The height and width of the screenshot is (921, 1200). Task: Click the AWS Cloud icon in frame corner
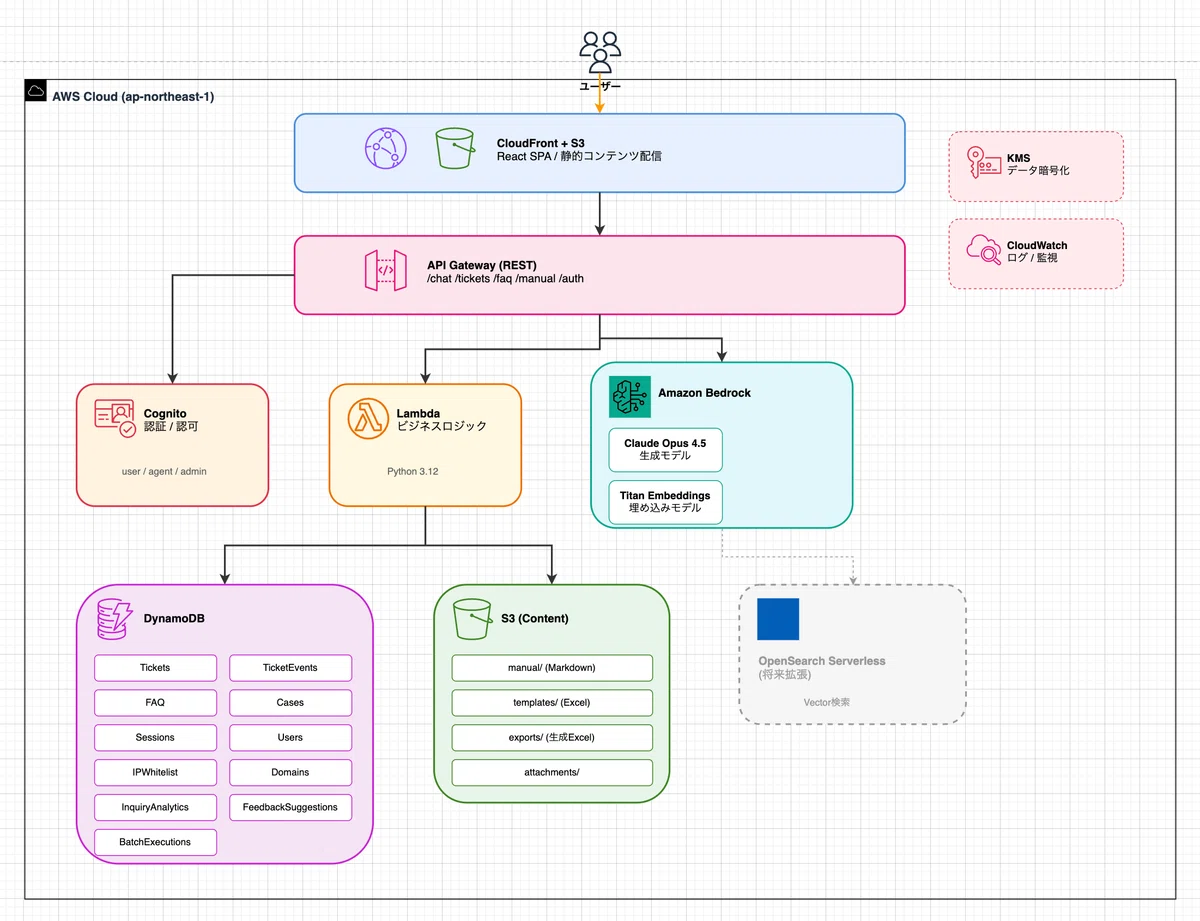pyautogui.click(x=36, y=90)
